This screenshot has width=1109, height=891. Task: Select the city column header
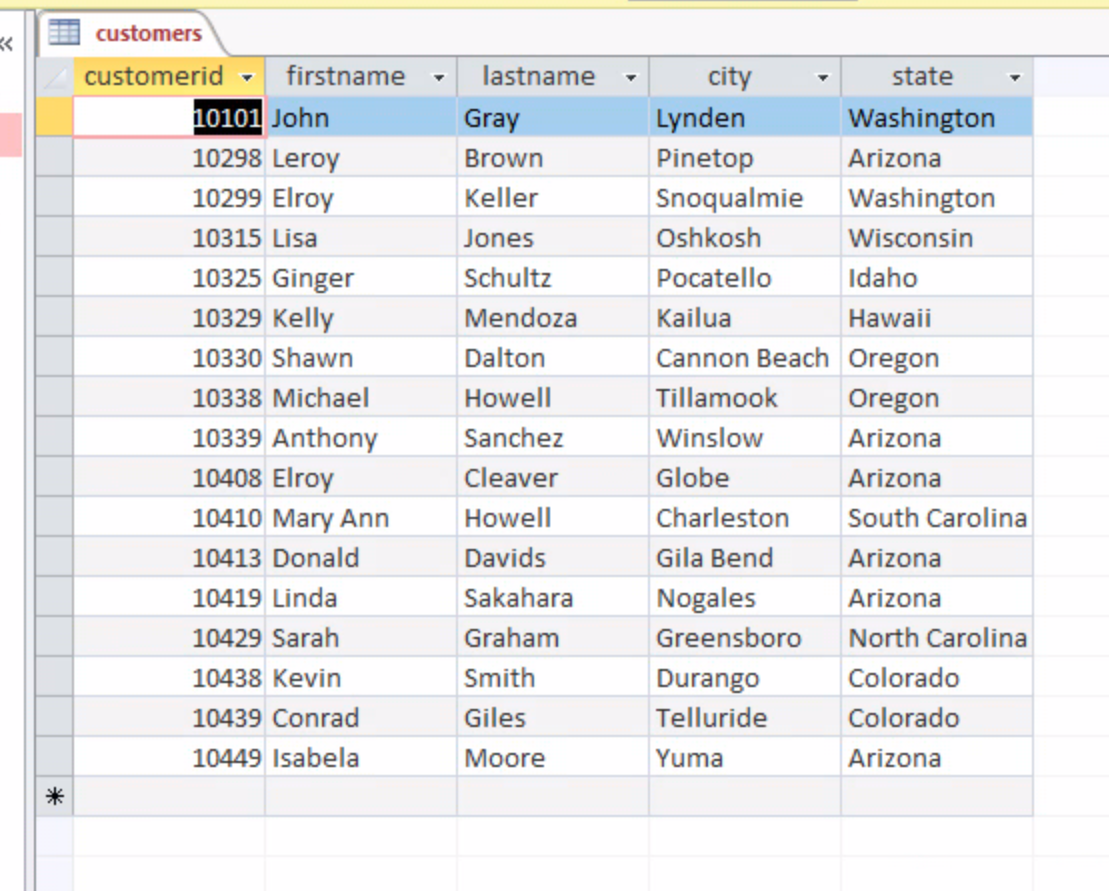(745, 76)
